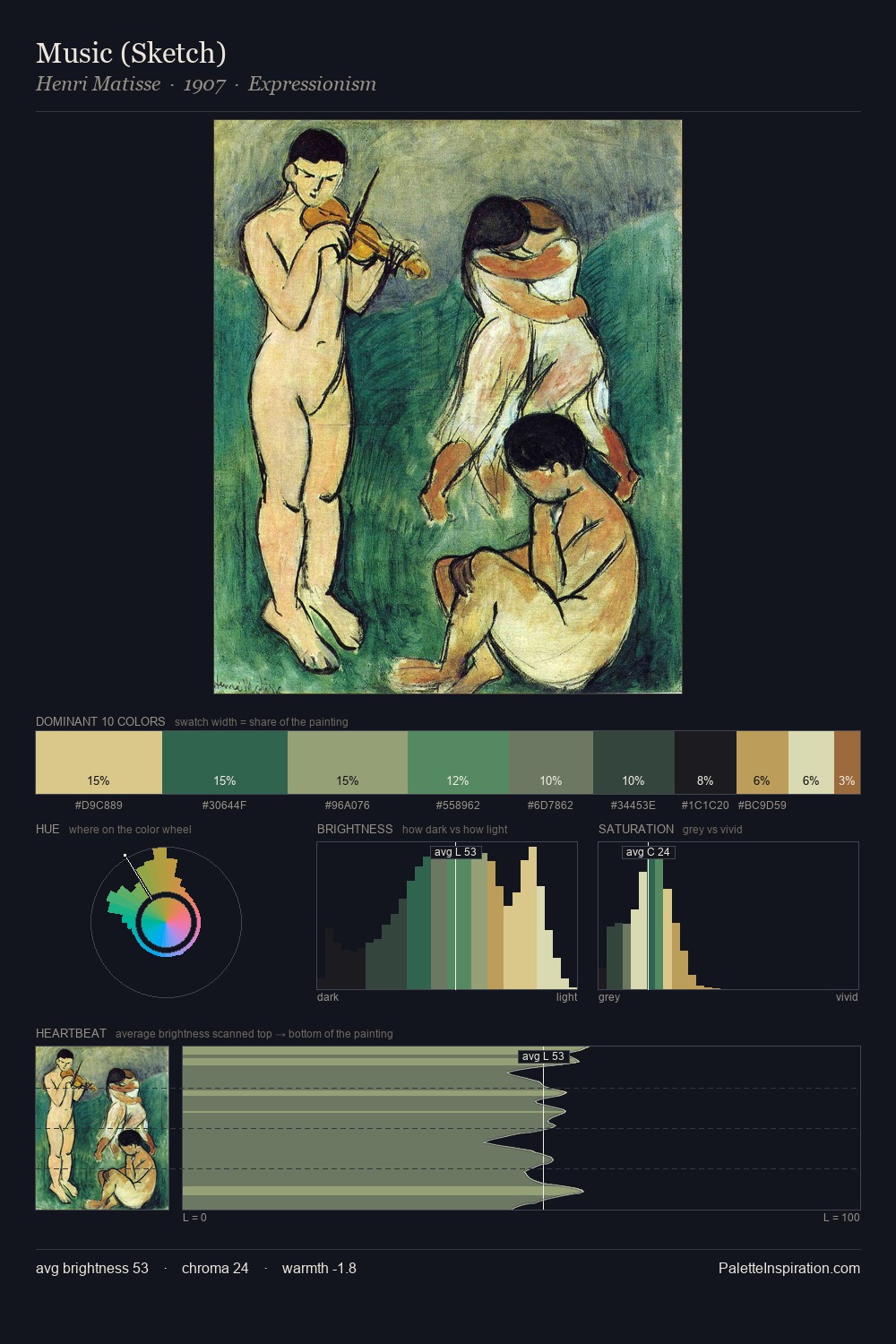Viewport: 896px width, 1344px height.
Task: Click the hex code '#D9C889' text
Action: (x=99, y=806)
